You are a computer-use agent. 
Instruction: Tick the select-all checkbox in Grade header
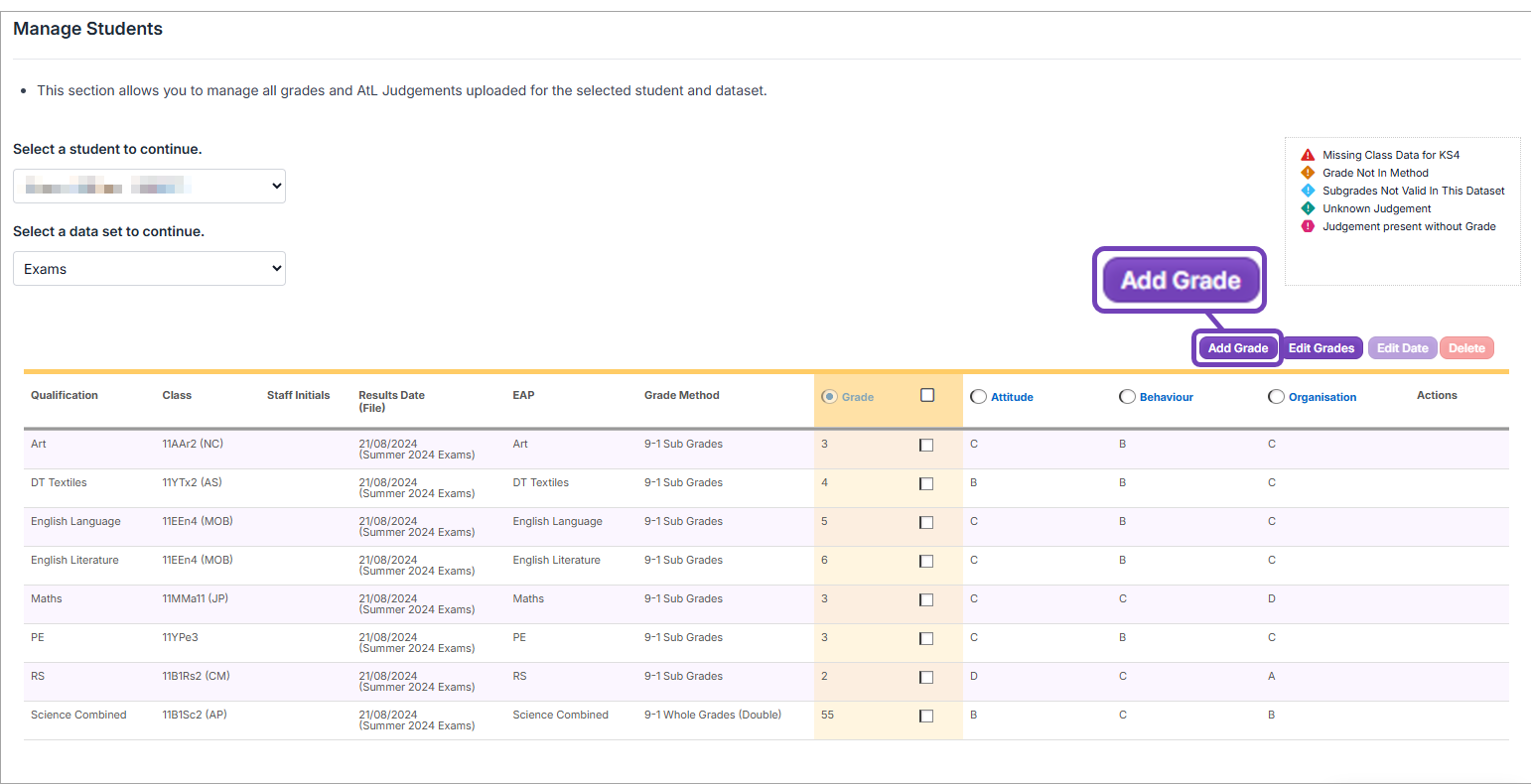(x=927, y=395)
